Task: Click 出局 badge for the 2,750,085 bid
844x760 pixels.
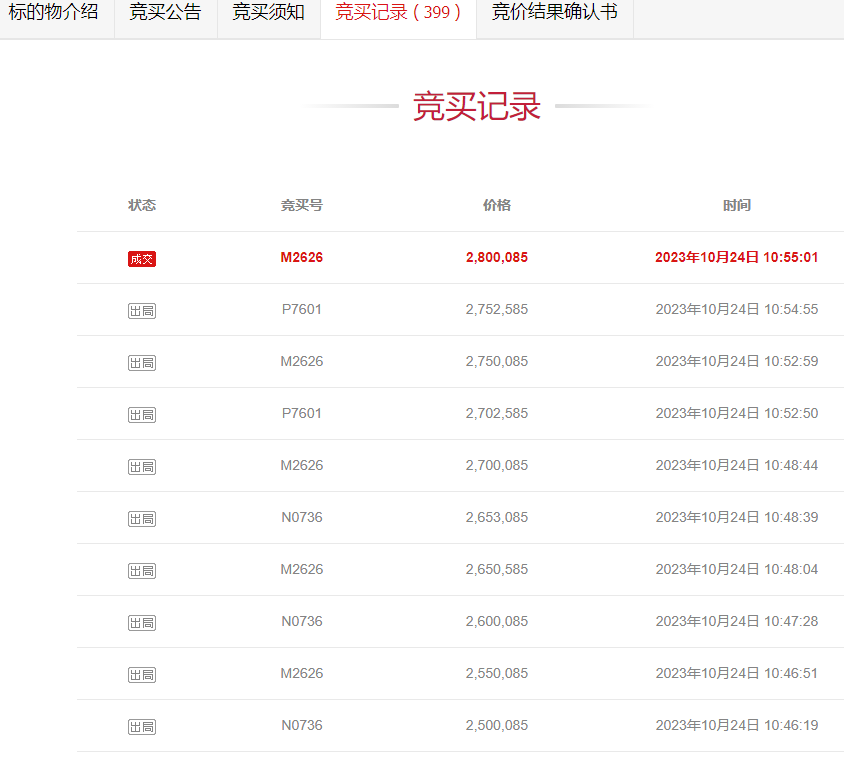Action: coord(142,363)
